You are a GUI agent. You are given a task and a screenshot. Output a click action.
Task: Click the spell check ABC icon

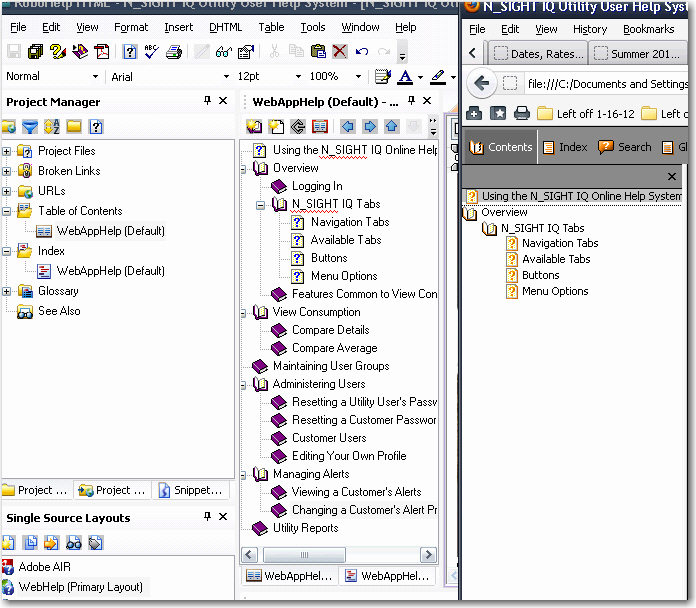pos(152,52)
